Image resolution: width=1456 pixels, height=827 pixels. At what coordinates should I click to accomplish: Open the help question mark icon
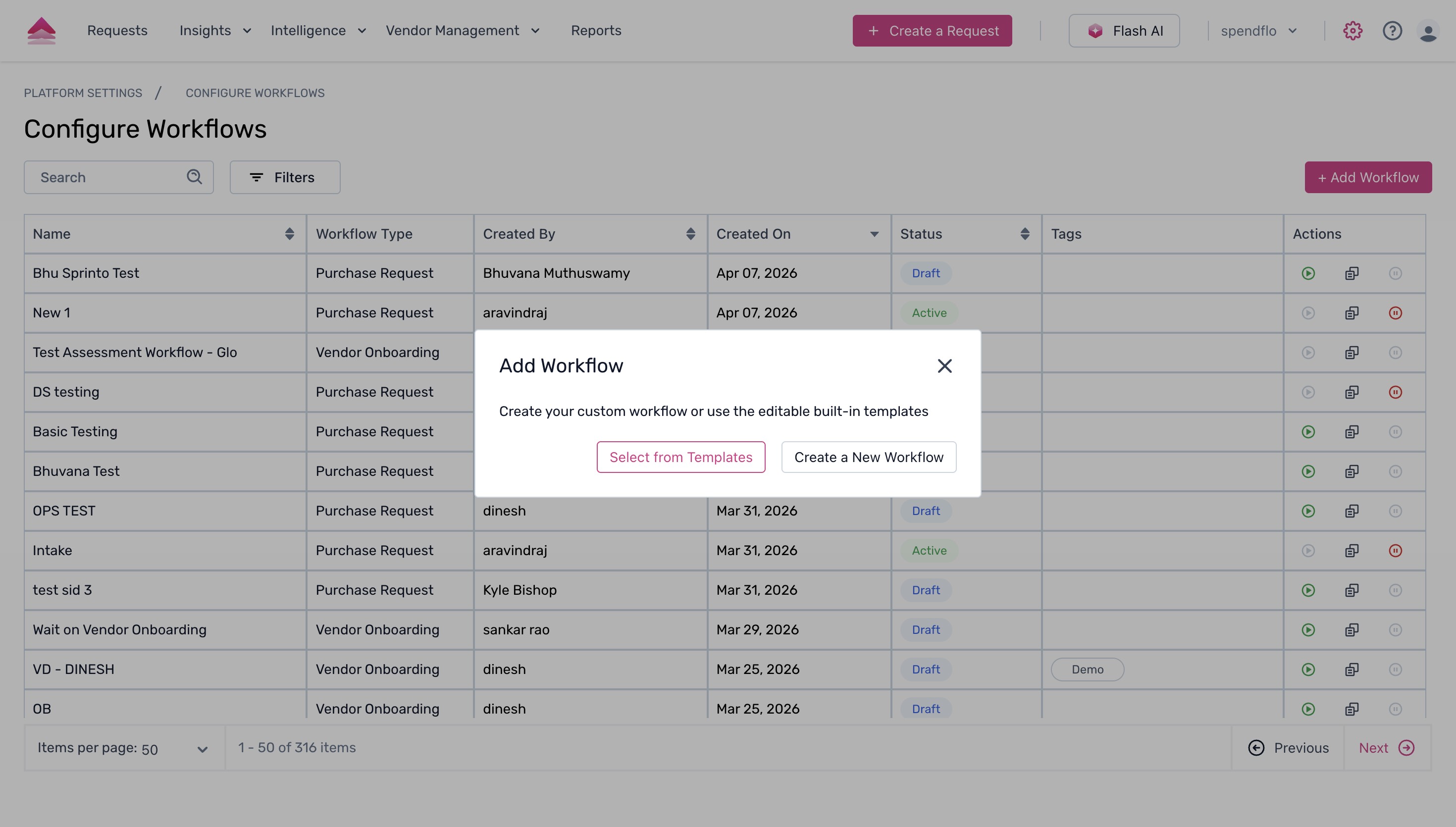click(1392, 31)
